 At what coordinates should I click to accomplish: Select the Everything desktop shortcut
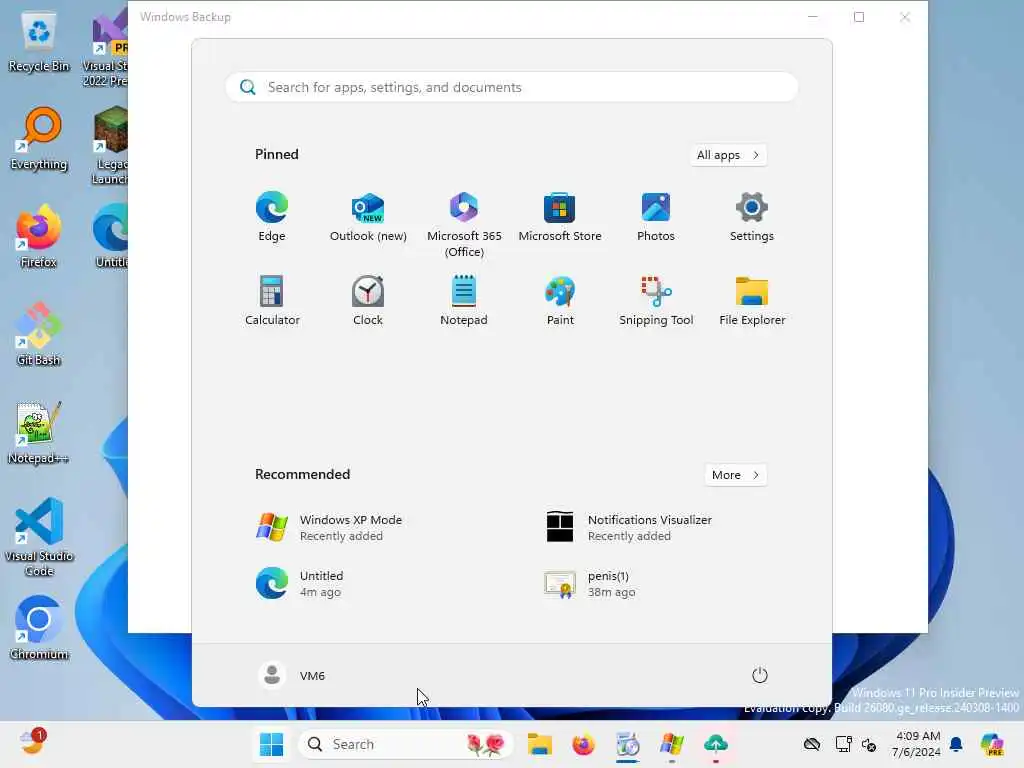pyautogui.click(x=39, y=140)
